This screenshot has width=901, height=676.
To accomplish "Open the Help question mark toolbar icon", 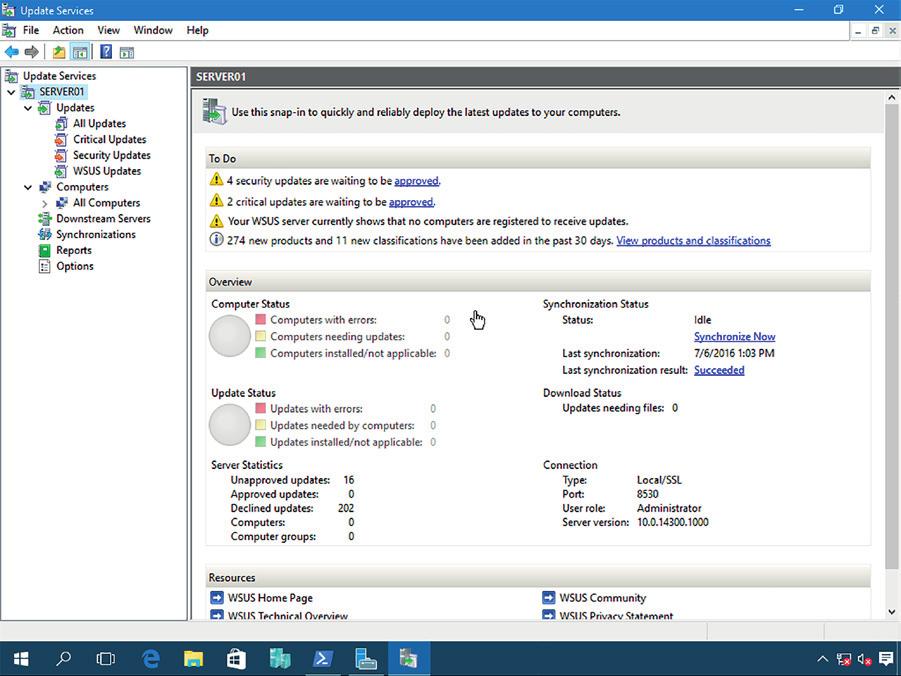I will tap(106, 52).
